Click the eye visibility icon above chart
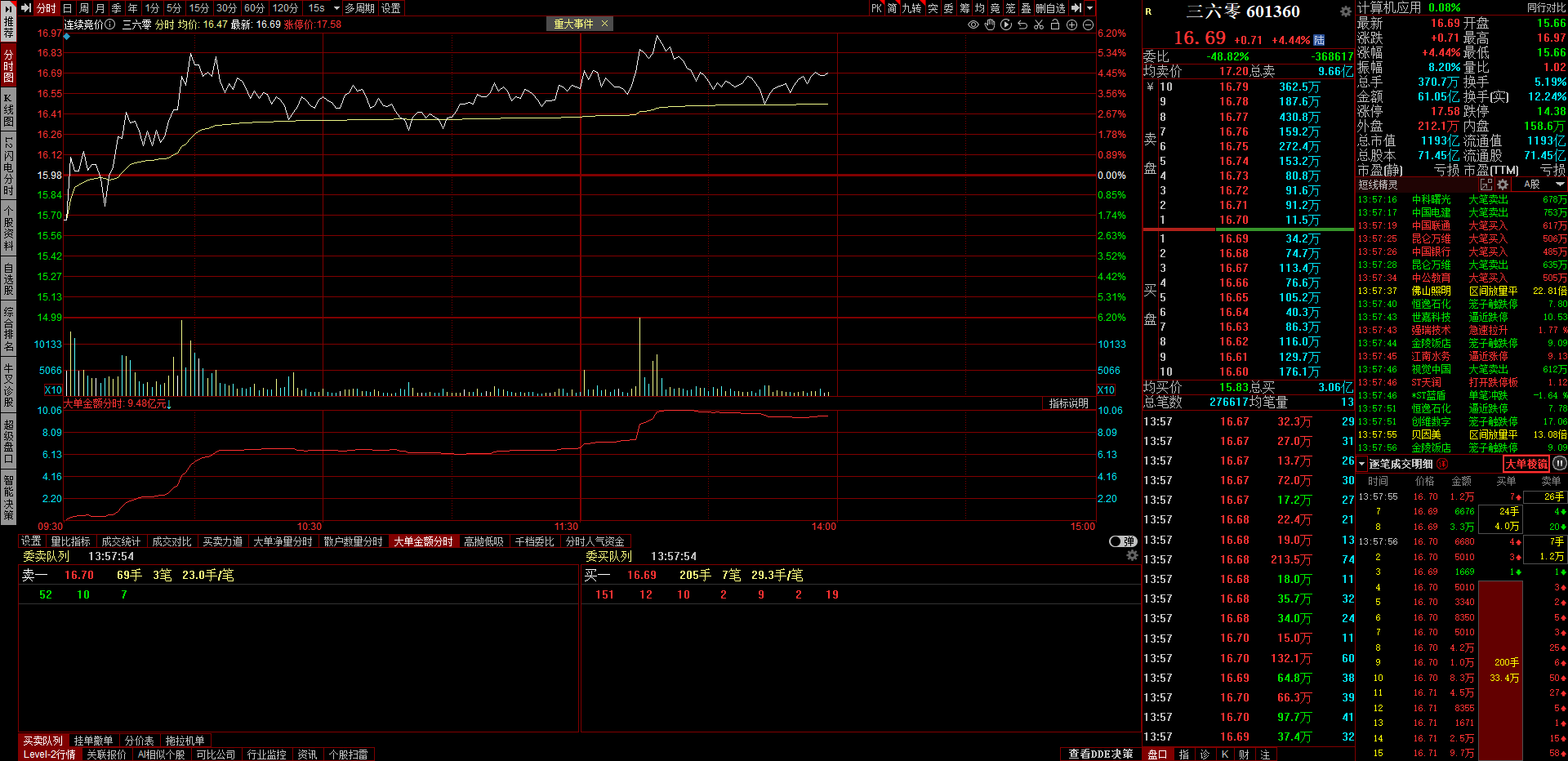The image size is (1568, 761). [x=973, y=24]
